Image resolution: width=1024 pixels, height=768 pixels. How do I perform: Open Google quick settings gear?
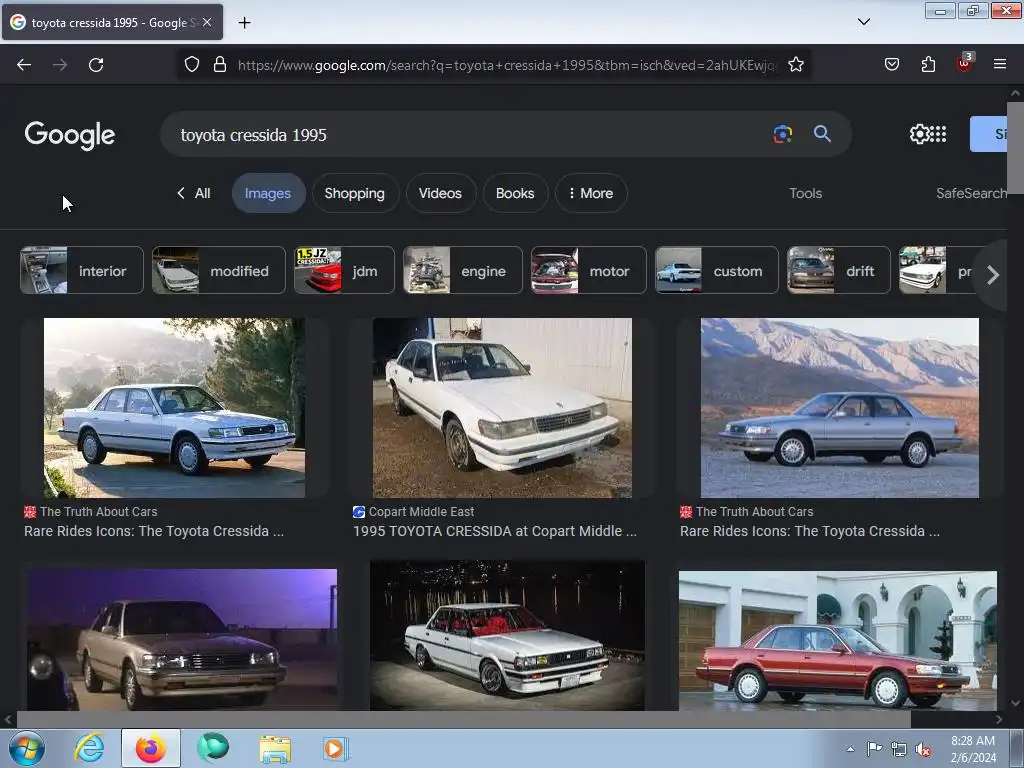click(918, 134)
